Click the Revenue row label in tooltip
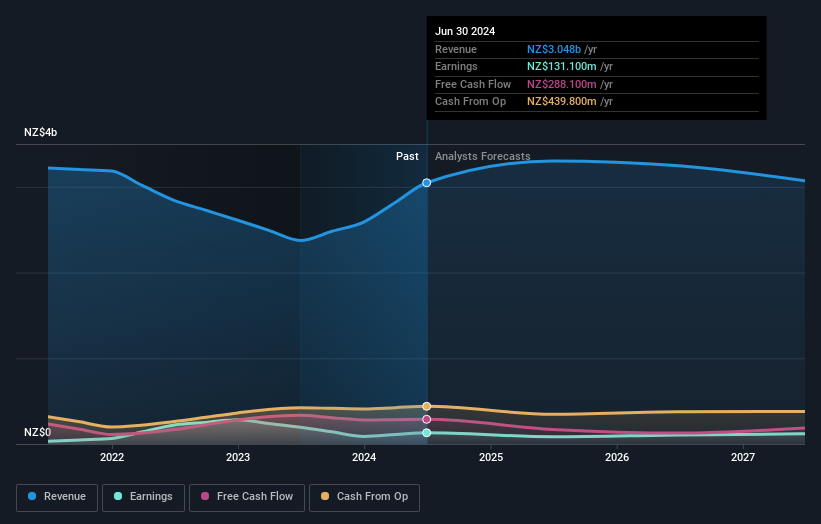Screen dimensions: 821x524 456,49
